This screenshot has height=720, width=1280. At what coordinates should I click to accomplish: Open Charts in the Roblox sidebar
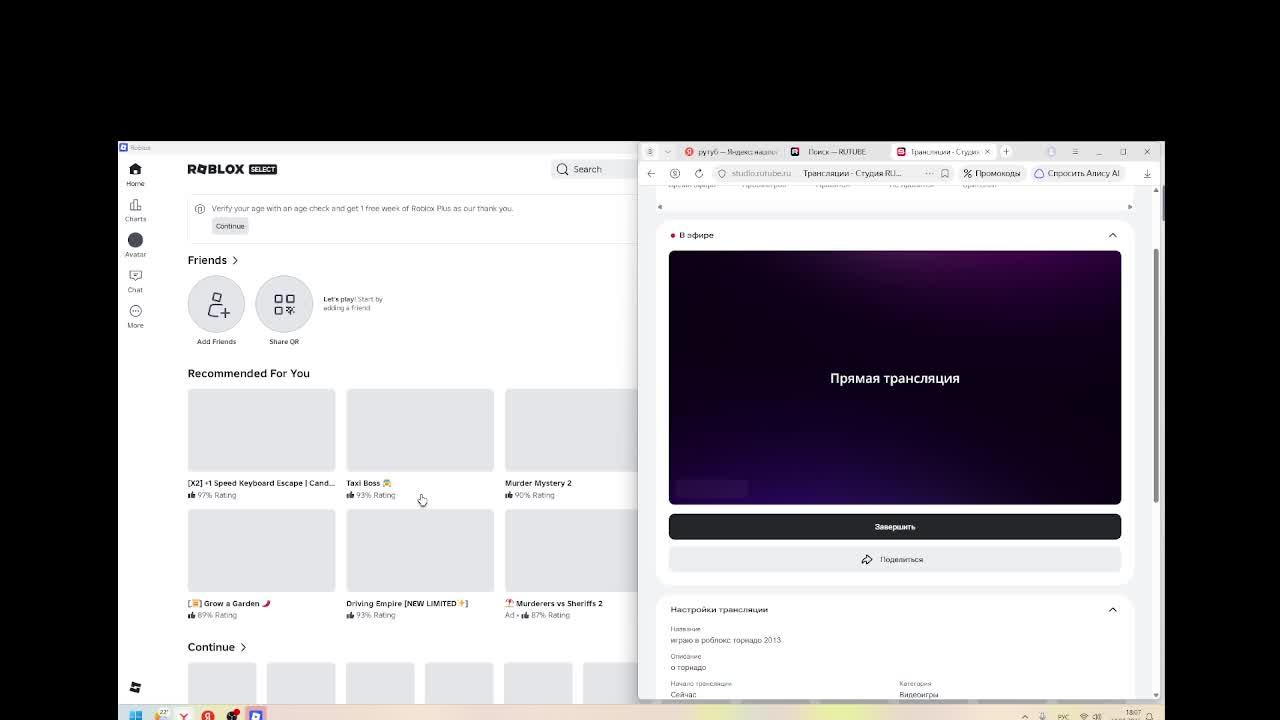point(135,210)
